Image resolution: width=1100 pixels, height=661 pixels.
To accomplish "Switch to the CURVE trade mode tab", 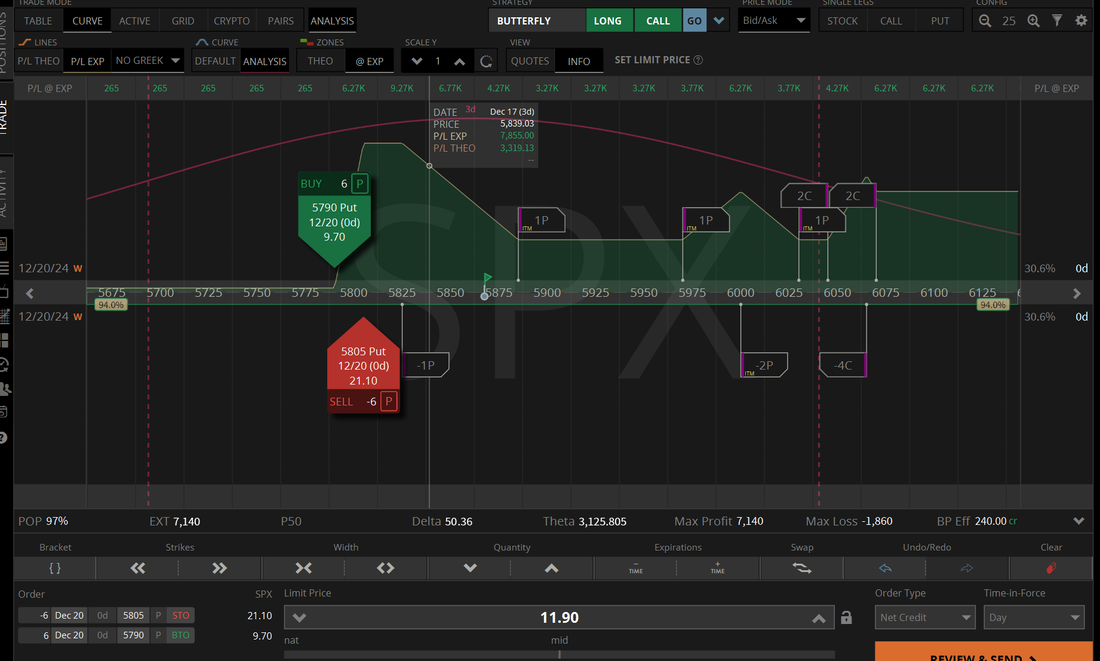I will click(87, 21).
